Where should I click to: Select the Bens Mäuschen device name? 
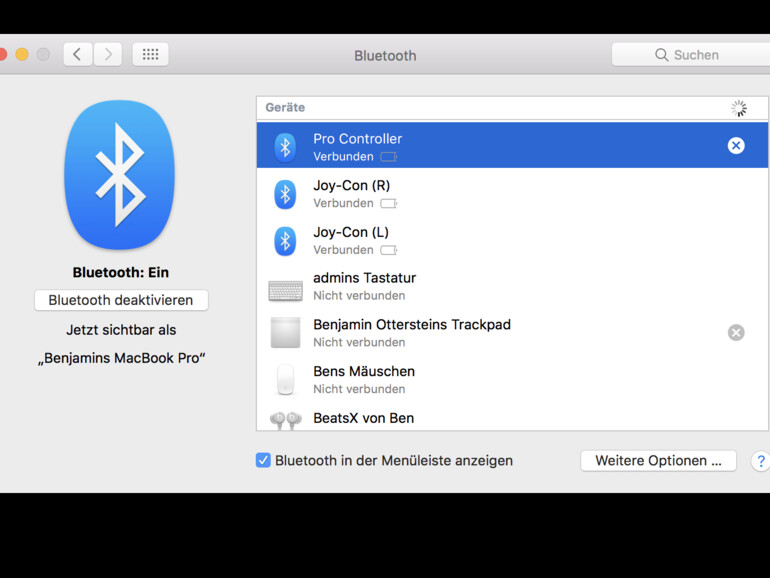(364, 371)
